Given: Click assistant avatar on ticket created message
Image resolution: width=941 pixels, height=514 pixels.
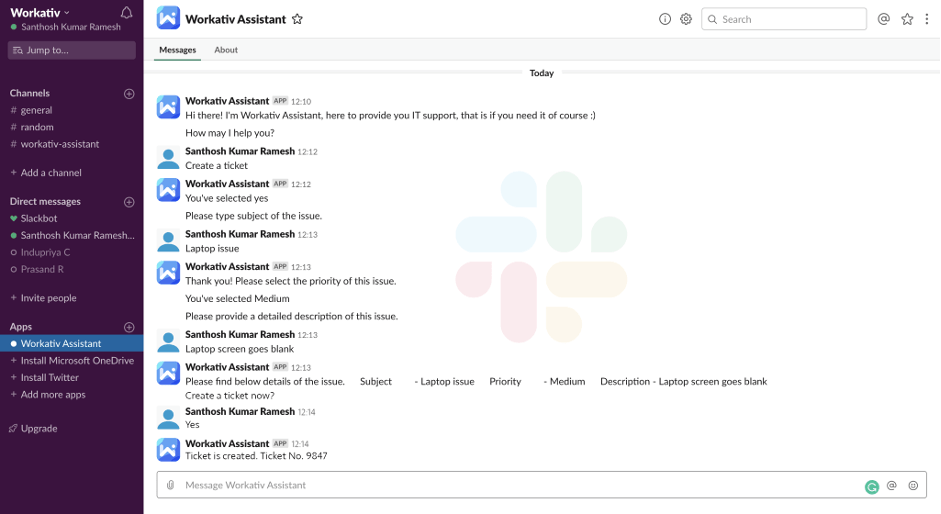Looking at the screenshot, I should coord(168,450).
